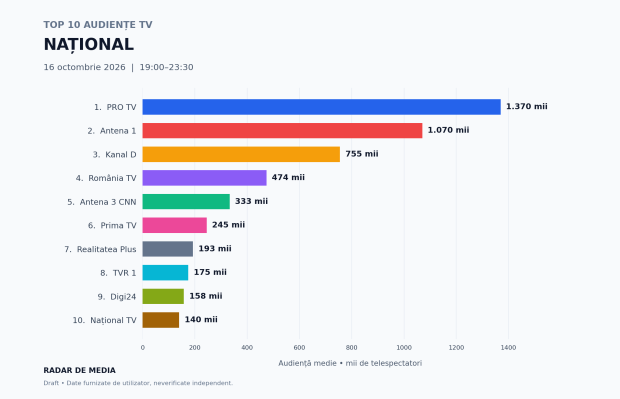
Task: Click the 'Draft • Date furnizate' disclaimer
Action: click(x=138, y=383)
